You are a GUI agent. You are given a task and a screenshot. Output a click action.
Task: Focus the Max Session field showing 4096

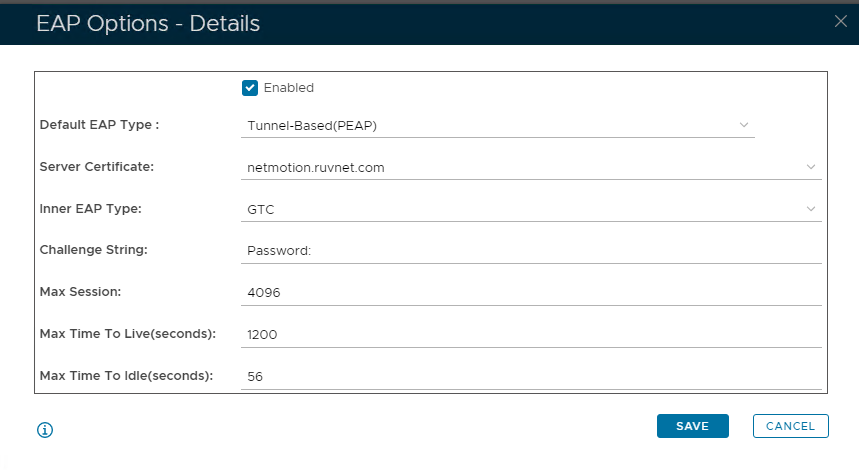[x=530, y=293]
